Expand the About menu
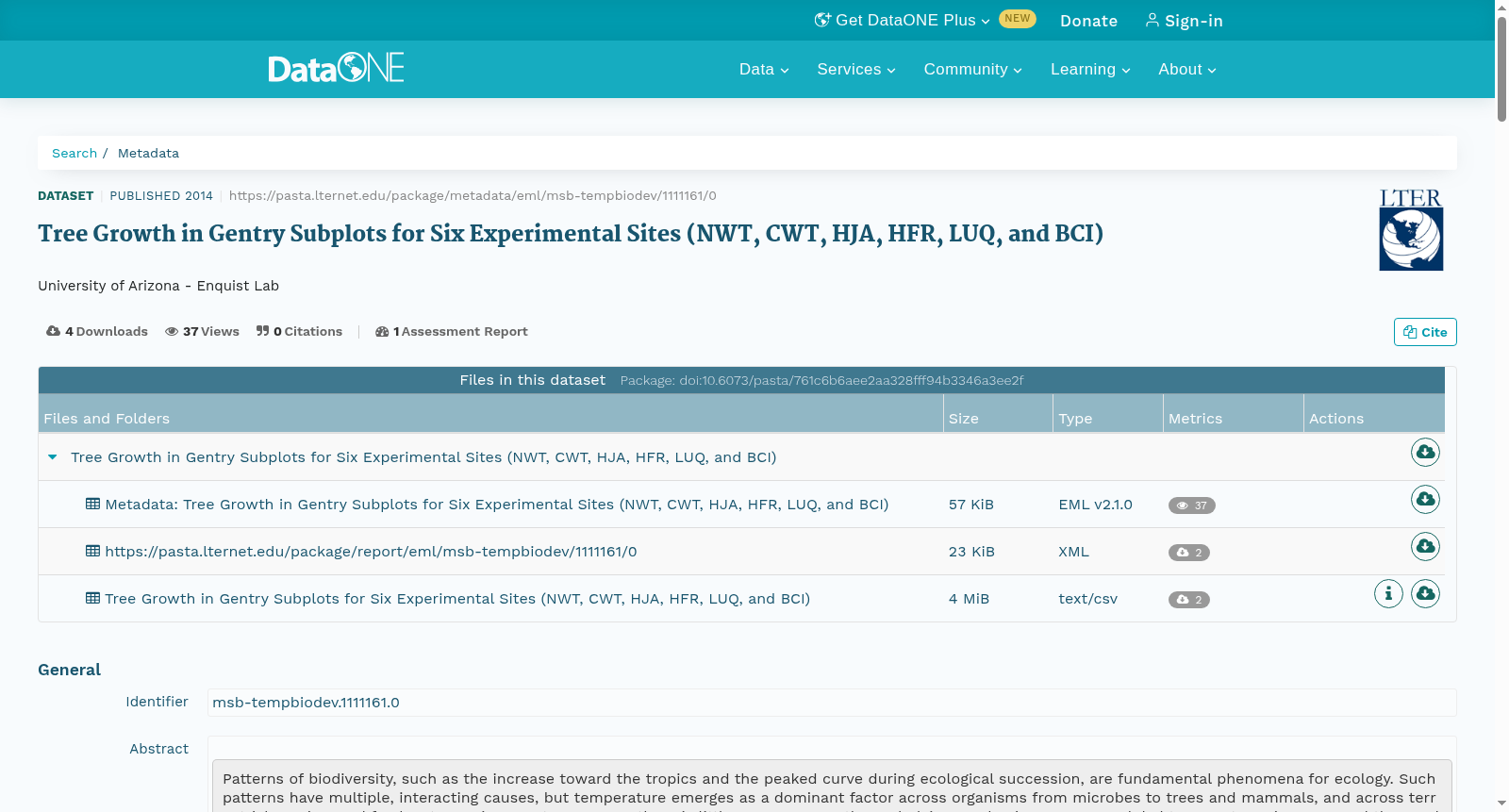The image size is (1509, 812). coord(1187,70)
